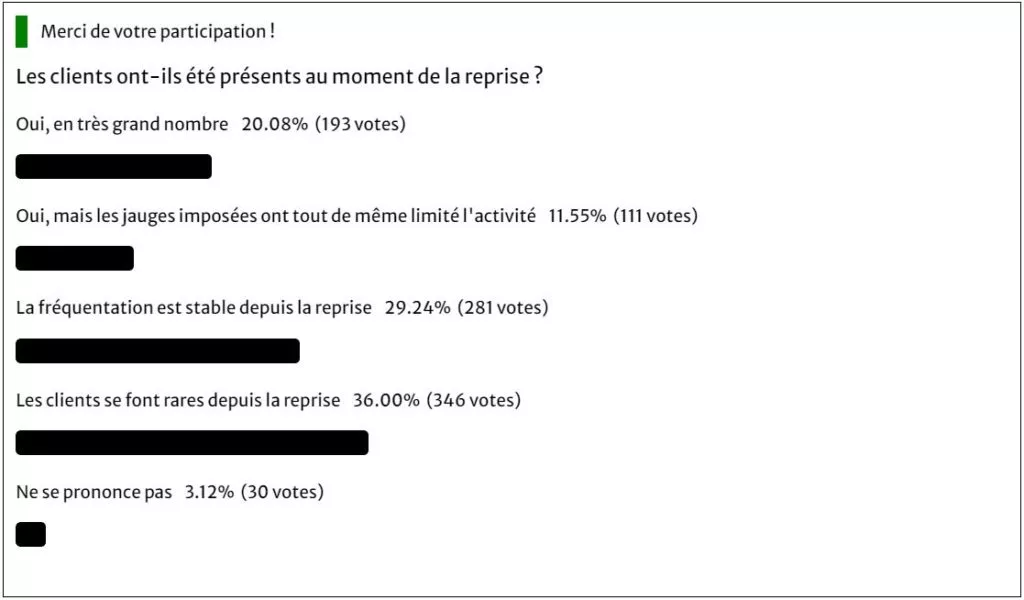This screenshot has height=600, width=1024.
Task: Click the '(30 votes)' count
Action: [x=282, y=492]
